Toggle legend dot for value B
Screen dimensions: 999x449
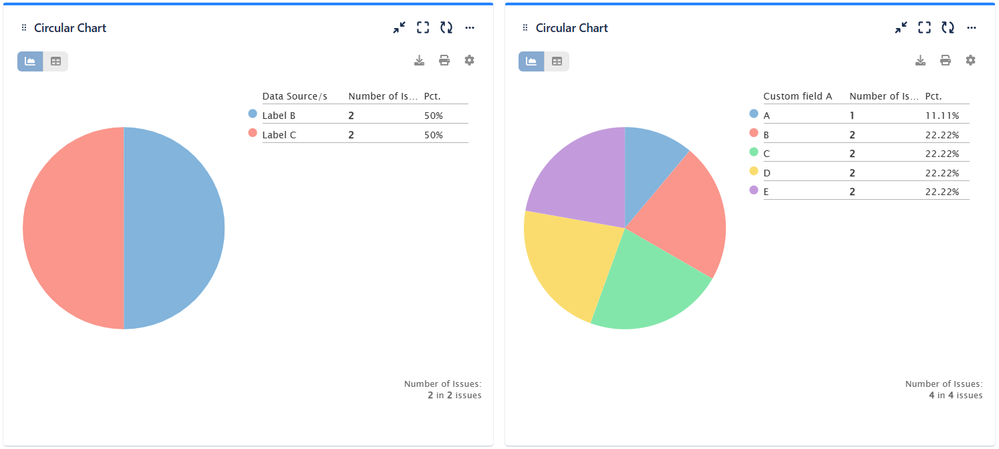tap(754, 133)
